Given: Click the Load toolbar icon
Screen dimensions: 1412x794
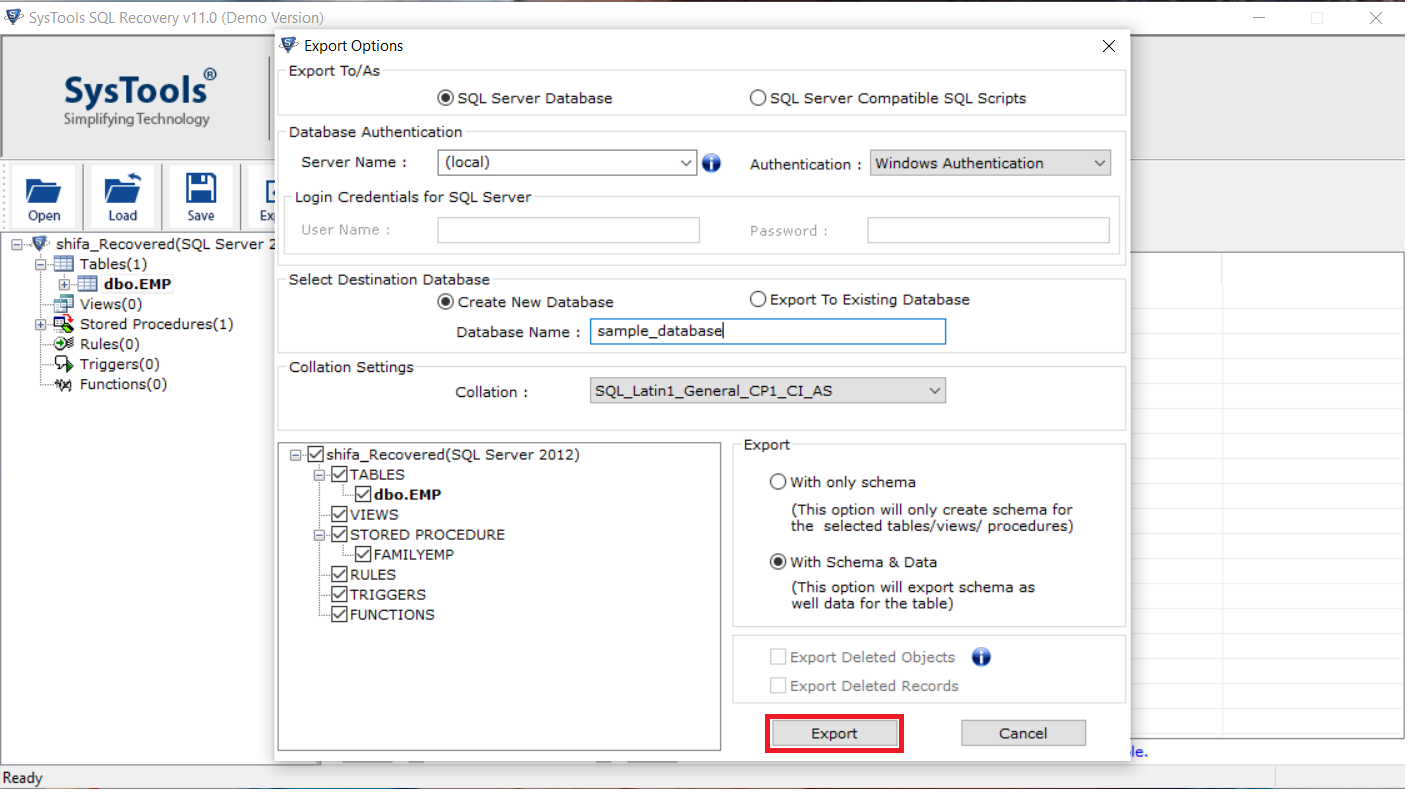Looking at the screenshot, I should (123, 190).
